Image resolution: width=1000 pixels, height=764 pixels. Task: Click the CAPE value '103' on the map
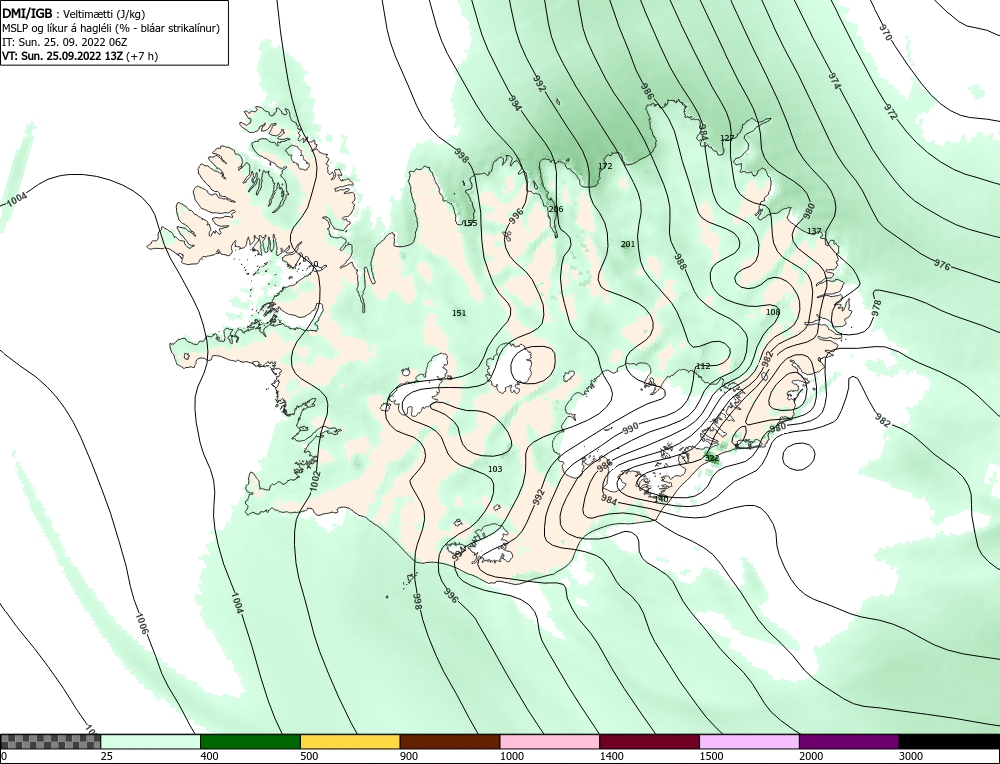495,469
